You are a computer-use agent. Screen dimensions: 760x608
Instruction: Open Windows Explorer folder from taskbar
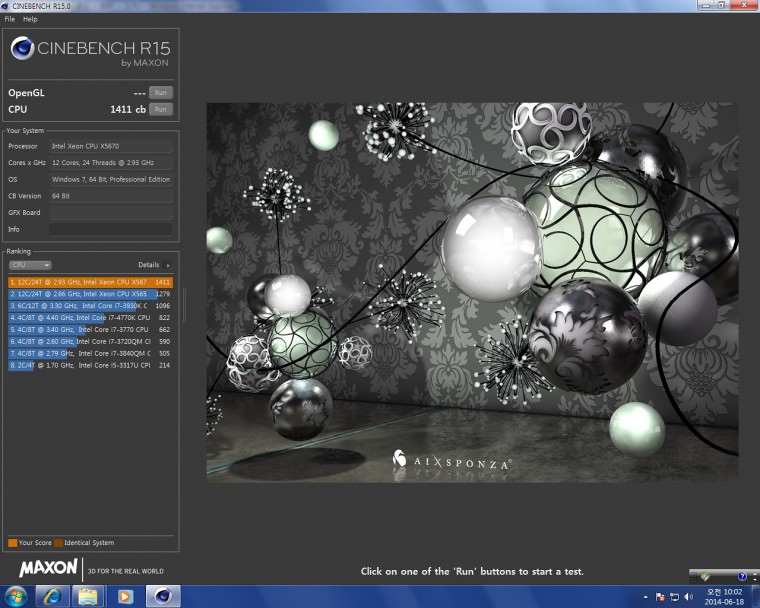[x=88, y=596]
